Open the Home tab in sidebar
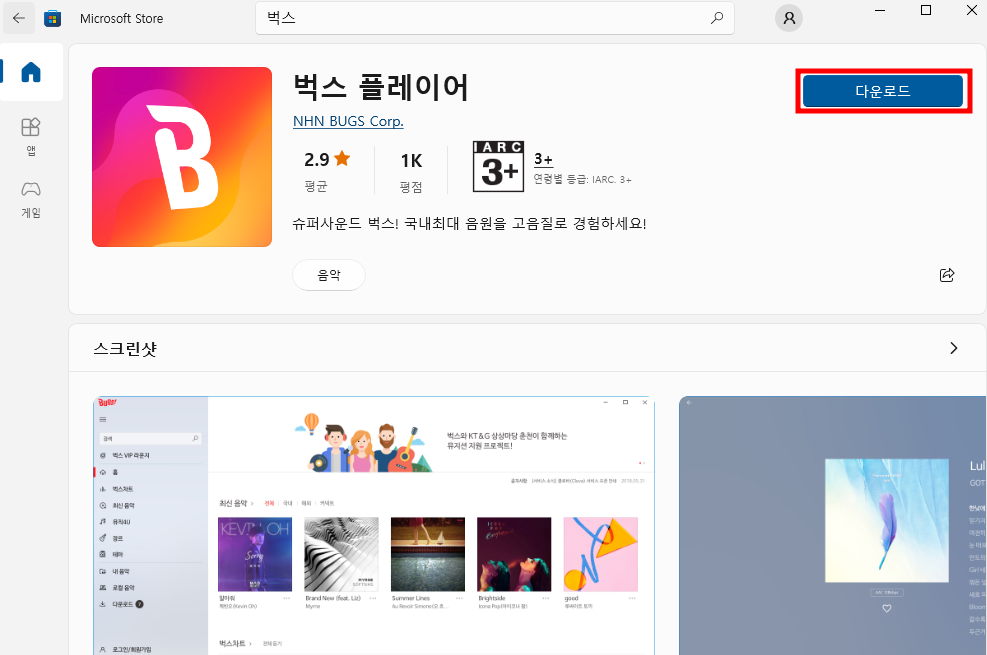The image size is (987, 655). pos(31,72)
